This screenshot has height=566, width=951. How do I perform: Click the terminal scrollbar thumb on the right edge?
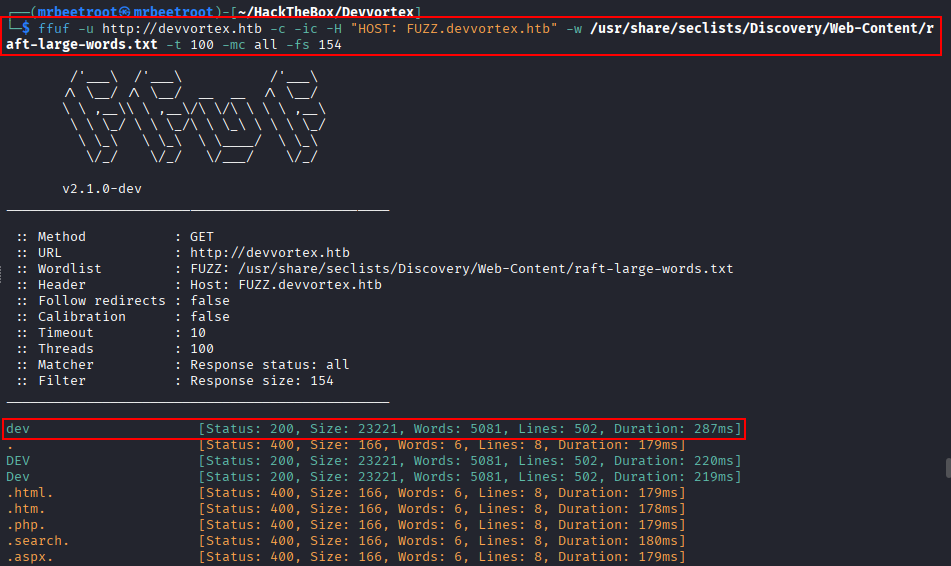948,468
